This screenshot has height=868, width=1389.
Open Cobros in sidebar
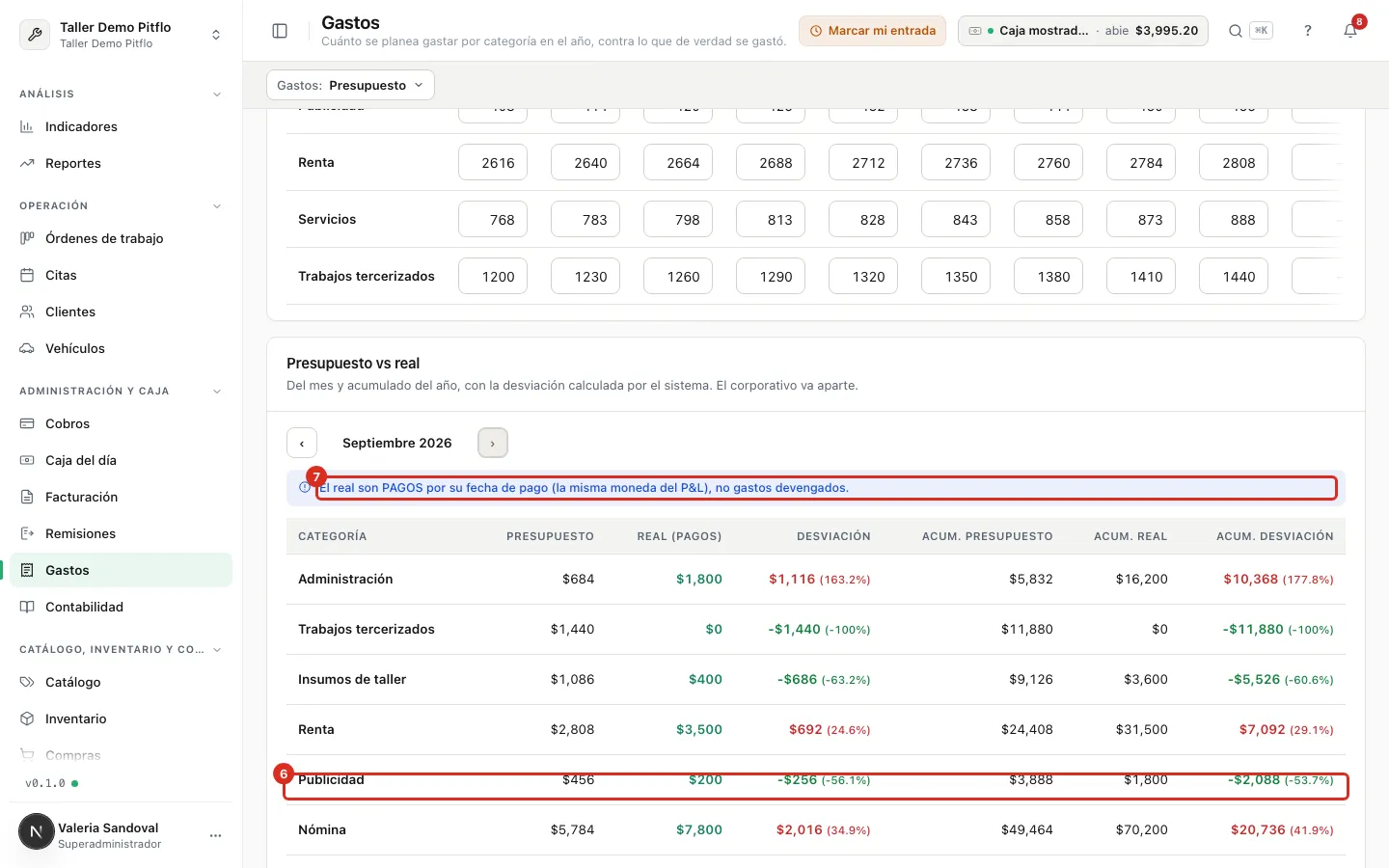[122, 423]
